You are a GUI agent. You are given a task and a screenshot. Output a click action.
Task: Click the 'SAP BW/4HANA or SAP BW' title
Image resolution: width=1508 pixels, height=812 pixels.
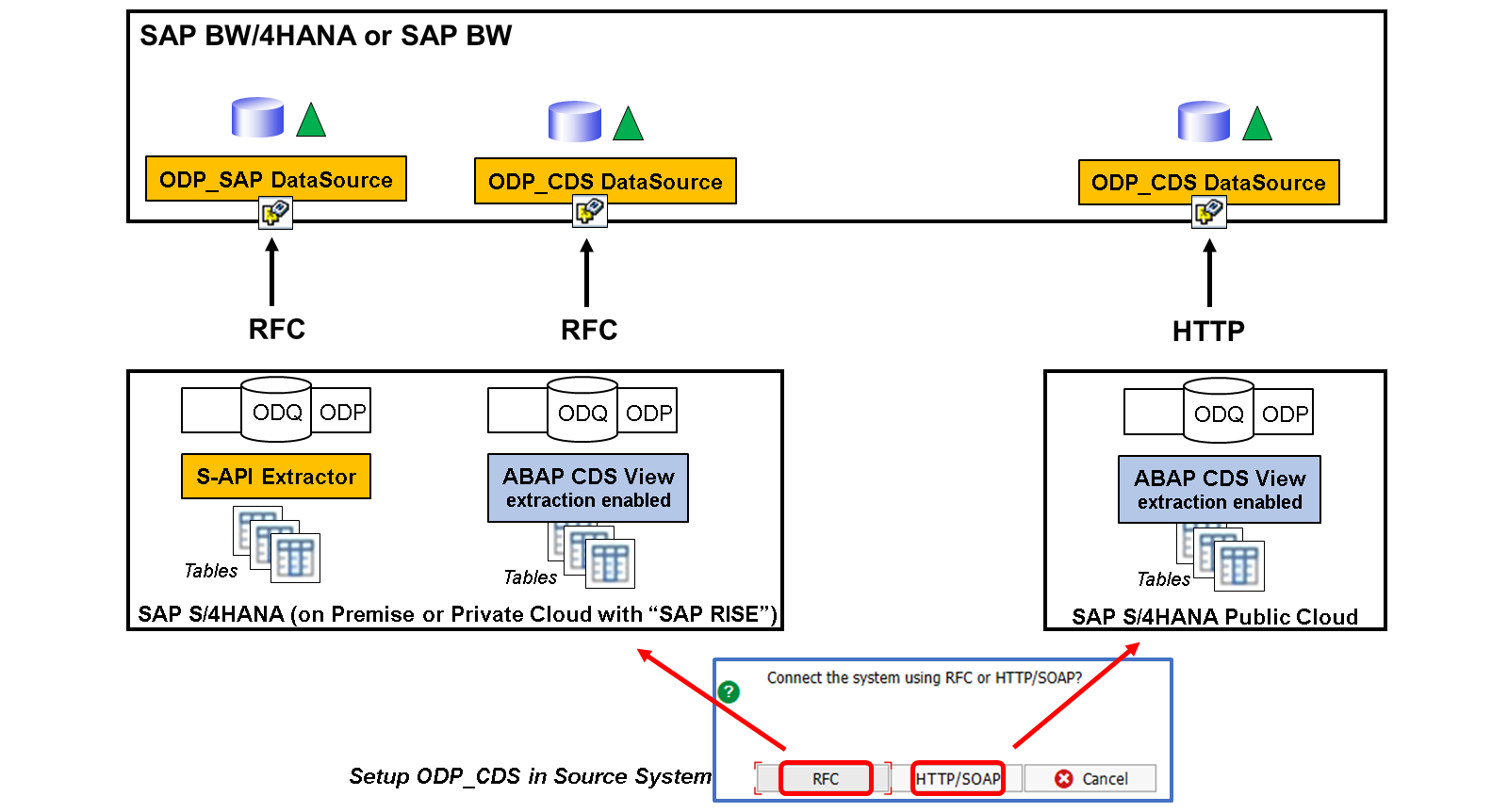coord(326,36)
